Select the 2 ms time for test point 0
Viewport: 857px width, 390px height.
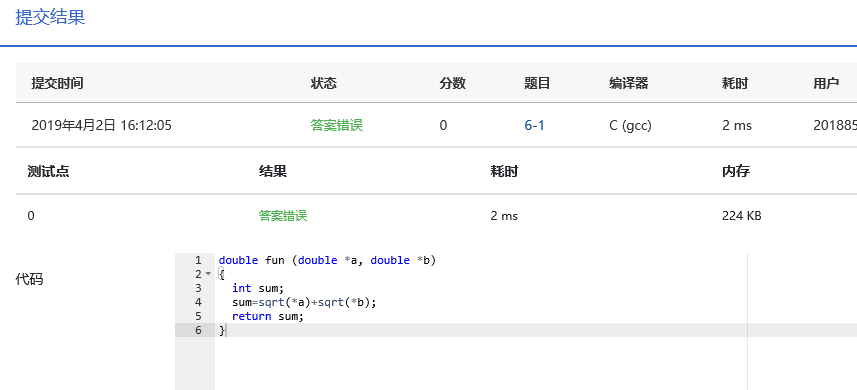504,216
